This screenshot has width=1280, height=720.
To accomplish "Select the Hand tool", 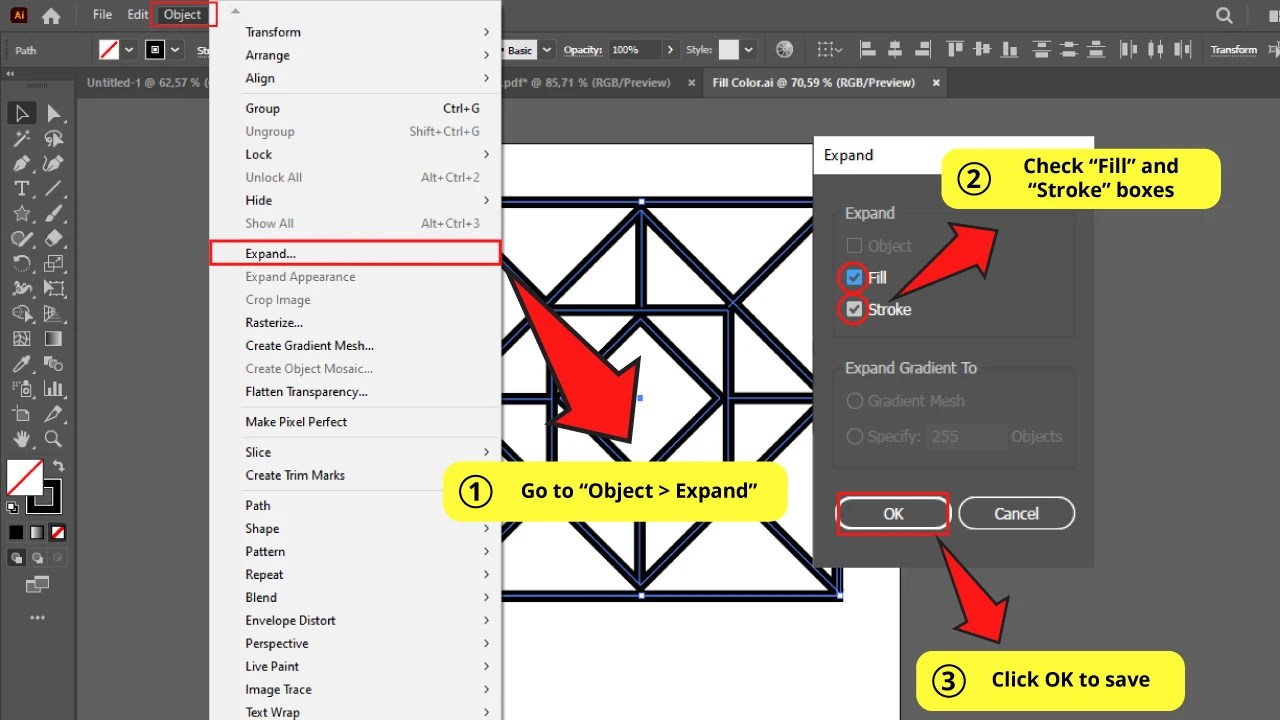I will (x=22, y=438).
